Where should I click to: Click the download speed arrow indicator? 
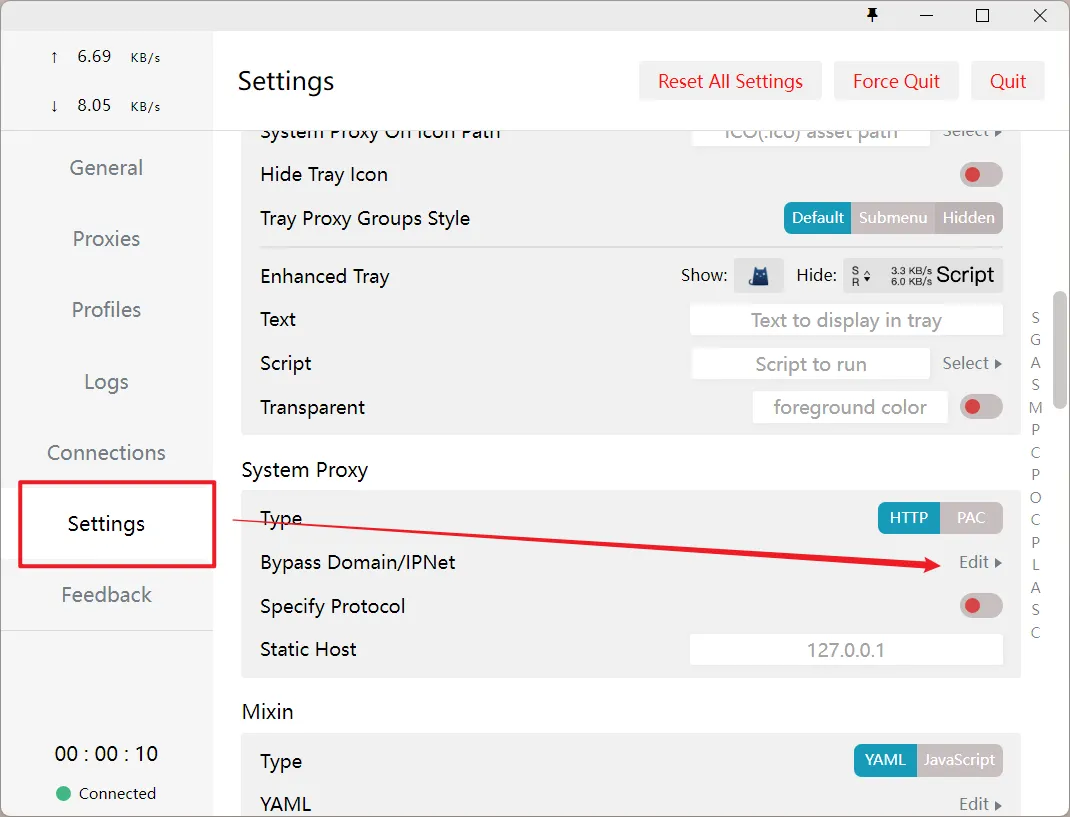[54, 106]
